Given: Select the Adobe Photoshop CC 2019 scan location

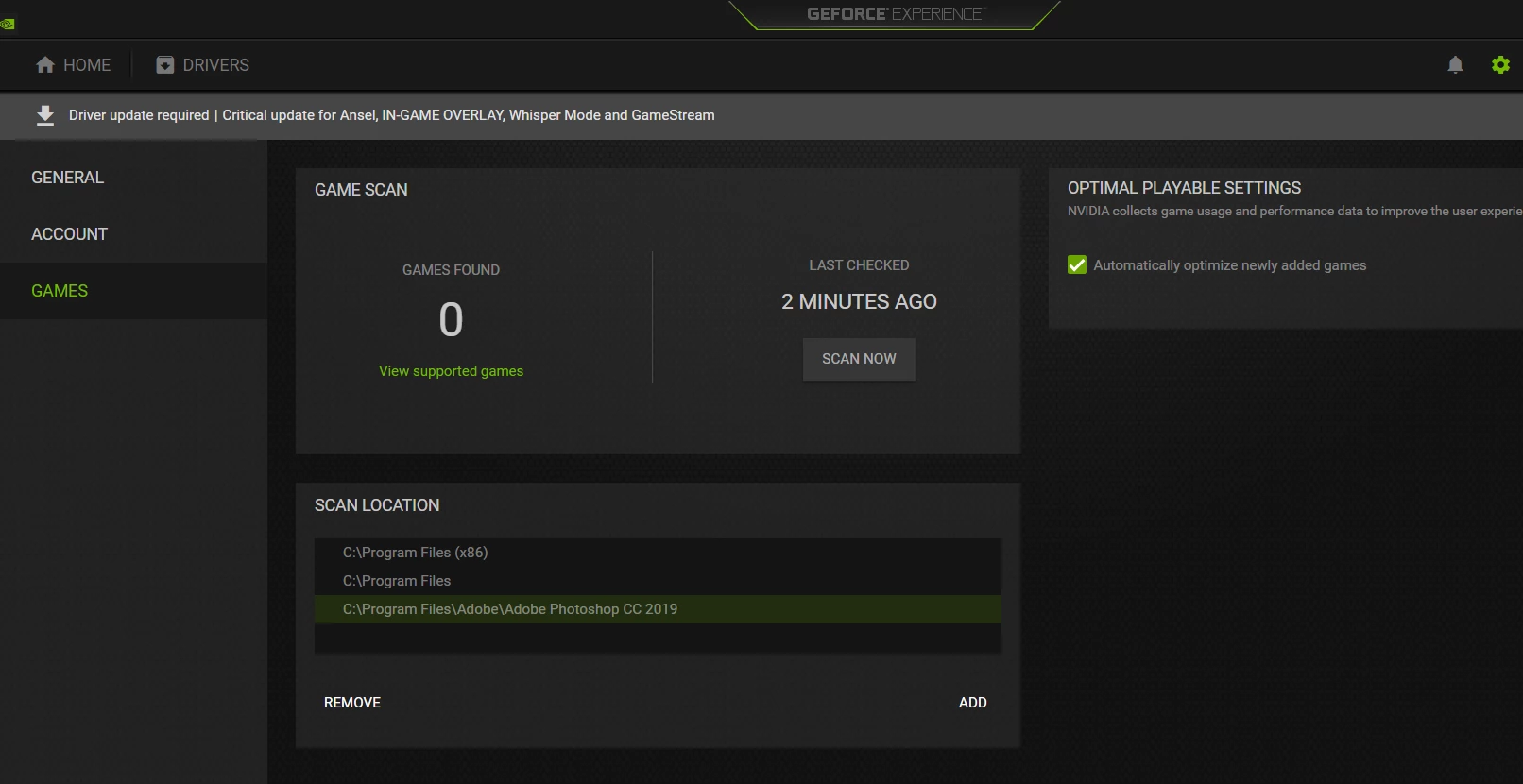Looking at the screenshot, I should pos(658,609).
